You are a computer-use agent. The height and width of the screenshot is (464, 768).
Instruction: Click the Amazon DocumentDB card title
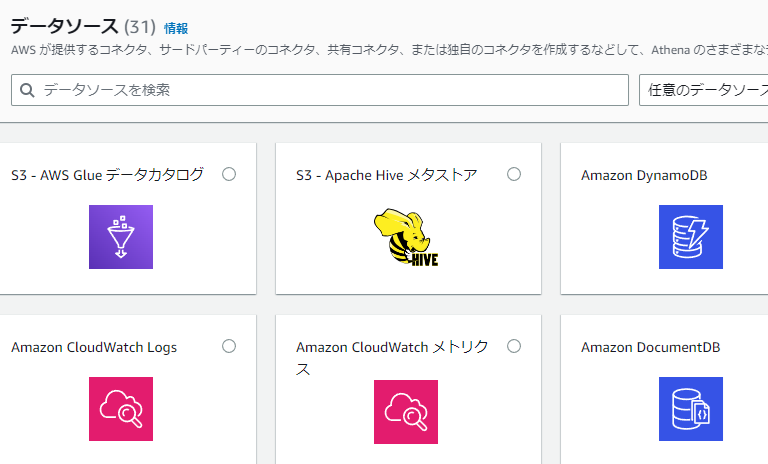[x=650, y=347]
